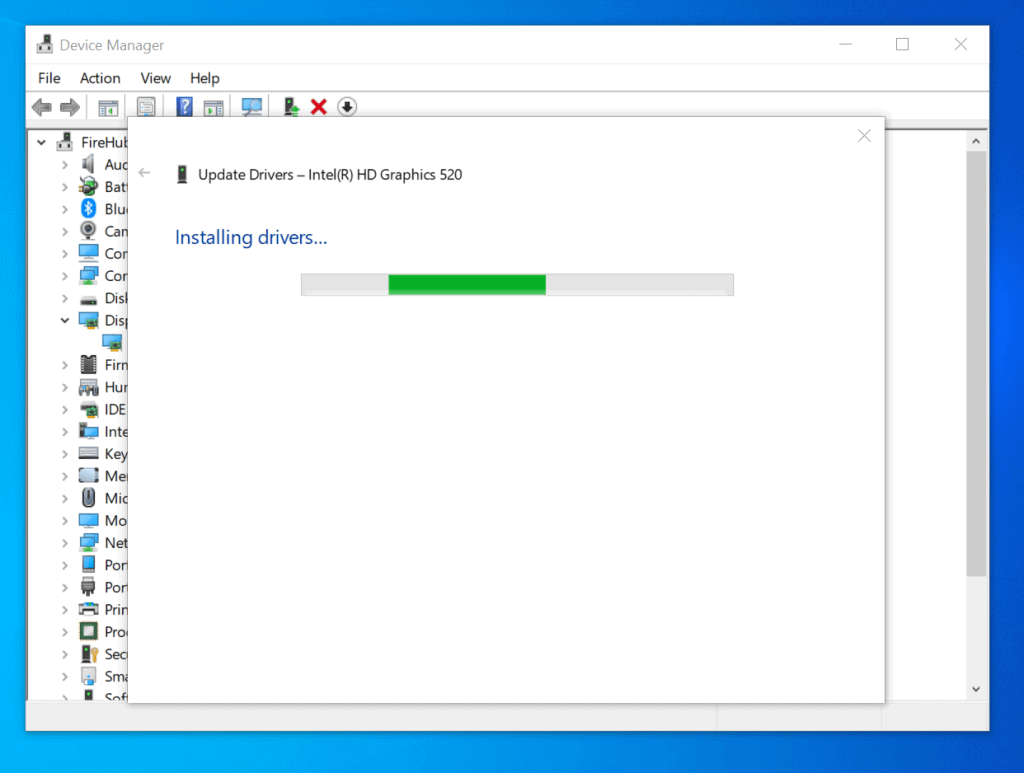This screenshot has width=1024, height=773.
Task: Collapse the Display adapters category
Action: pyautogui.click(x=63, y=320)
